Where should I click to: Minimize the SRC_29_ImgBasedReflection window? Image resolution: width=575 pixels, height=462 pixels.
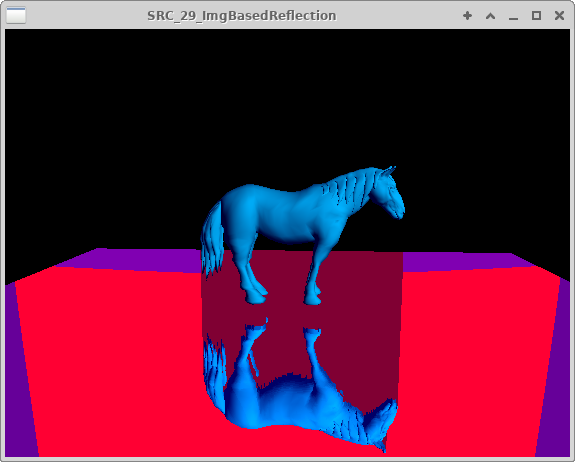point(513,16)
